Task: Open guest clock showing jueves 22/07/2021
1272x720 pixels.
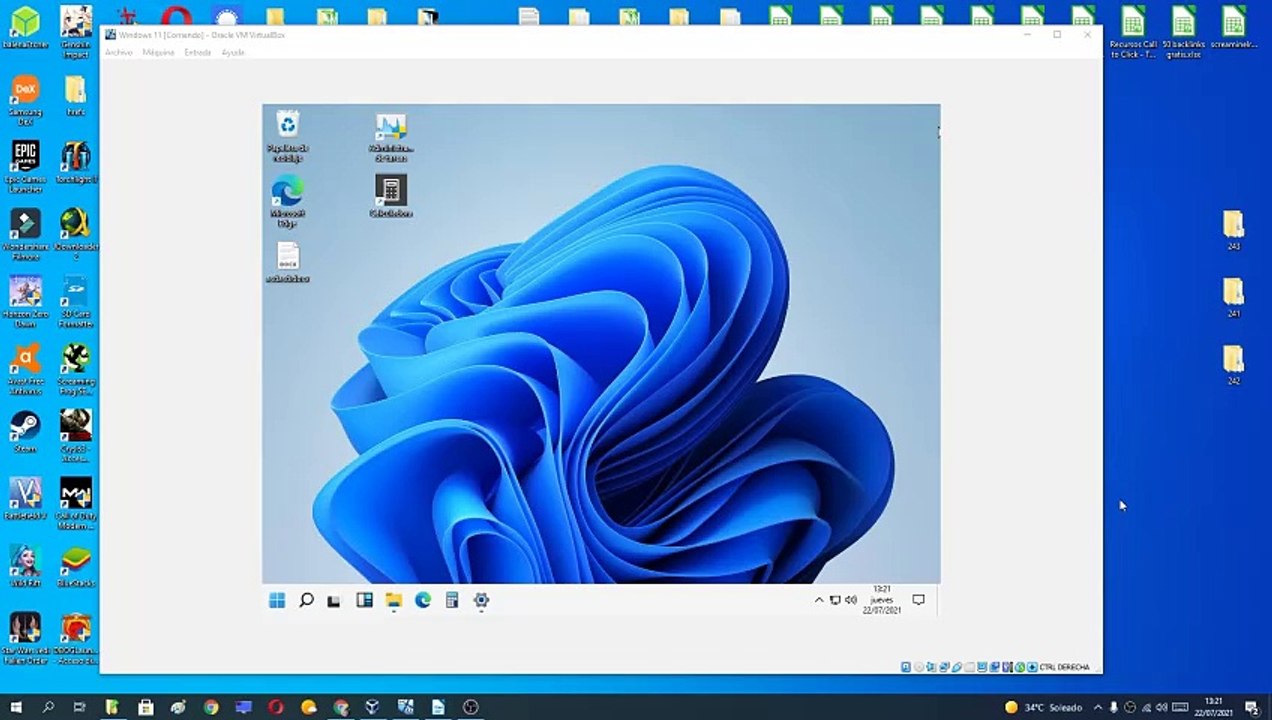Action: [x=881, y=600]
